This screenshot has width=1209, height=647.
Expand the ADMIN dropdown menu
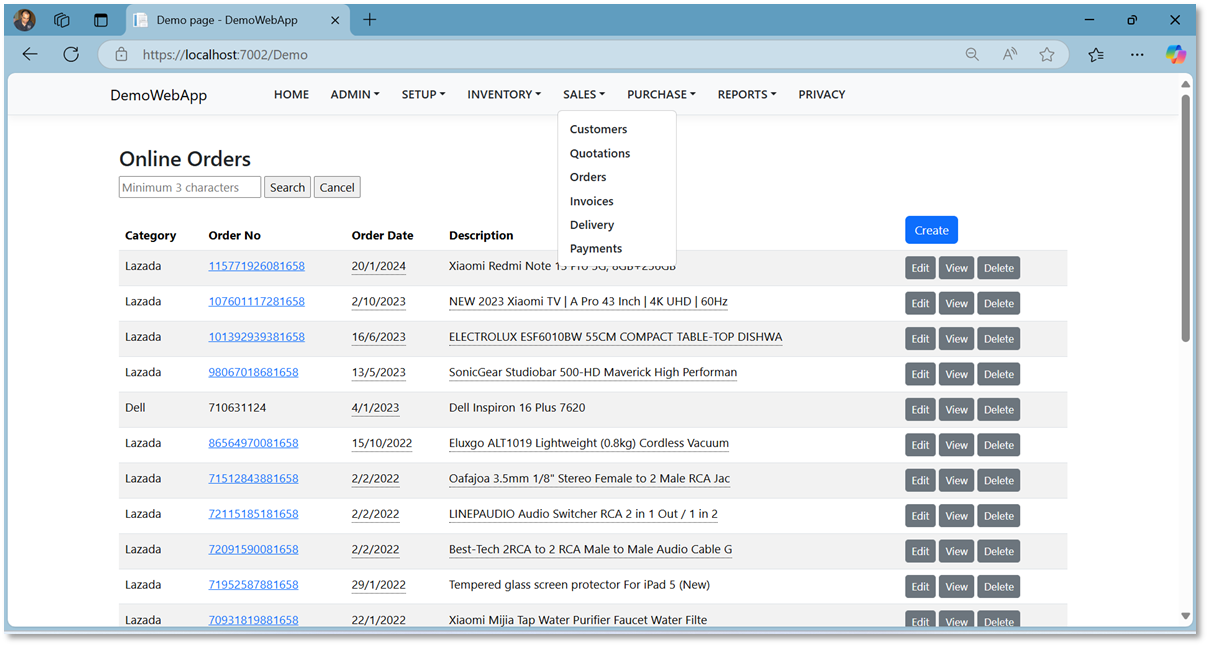pos(355,94)
